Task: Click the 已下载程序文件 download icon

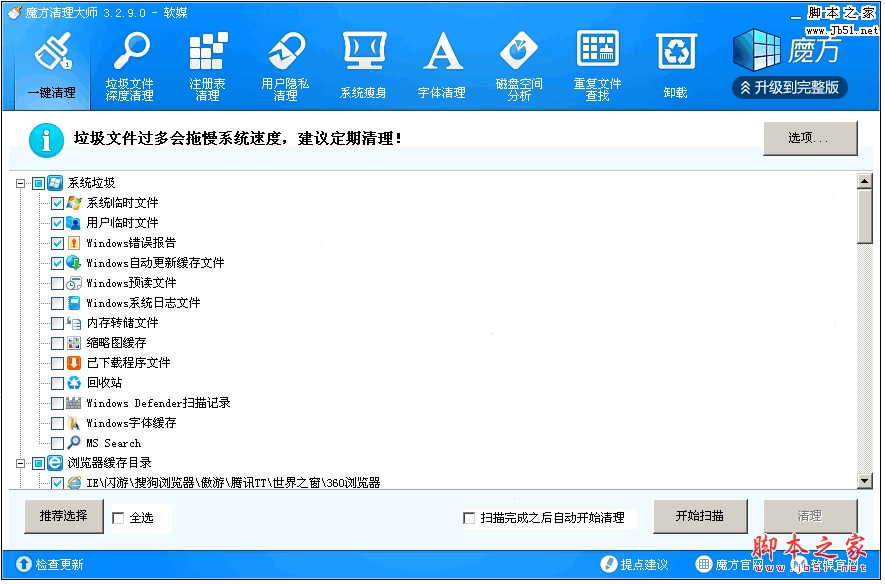Action: pos(74,363)
